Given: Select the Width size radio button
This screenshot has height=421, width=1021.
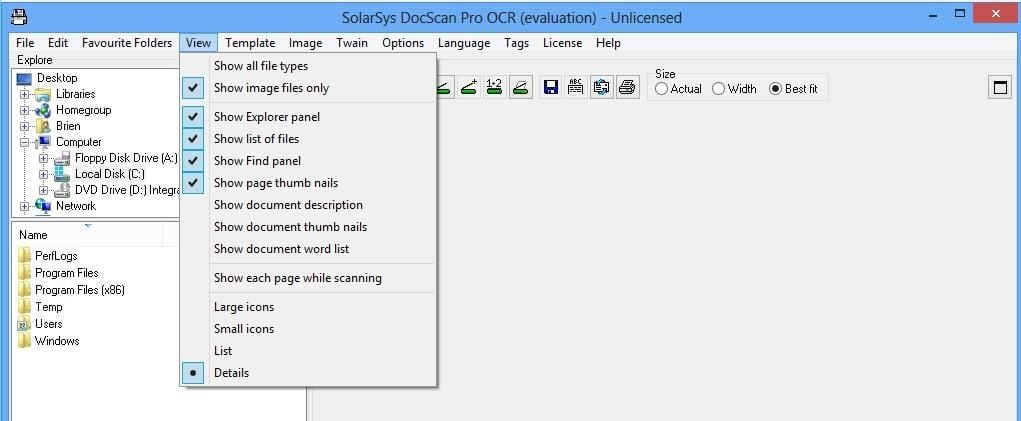Looking at the screenshot, I should (718, 89).
